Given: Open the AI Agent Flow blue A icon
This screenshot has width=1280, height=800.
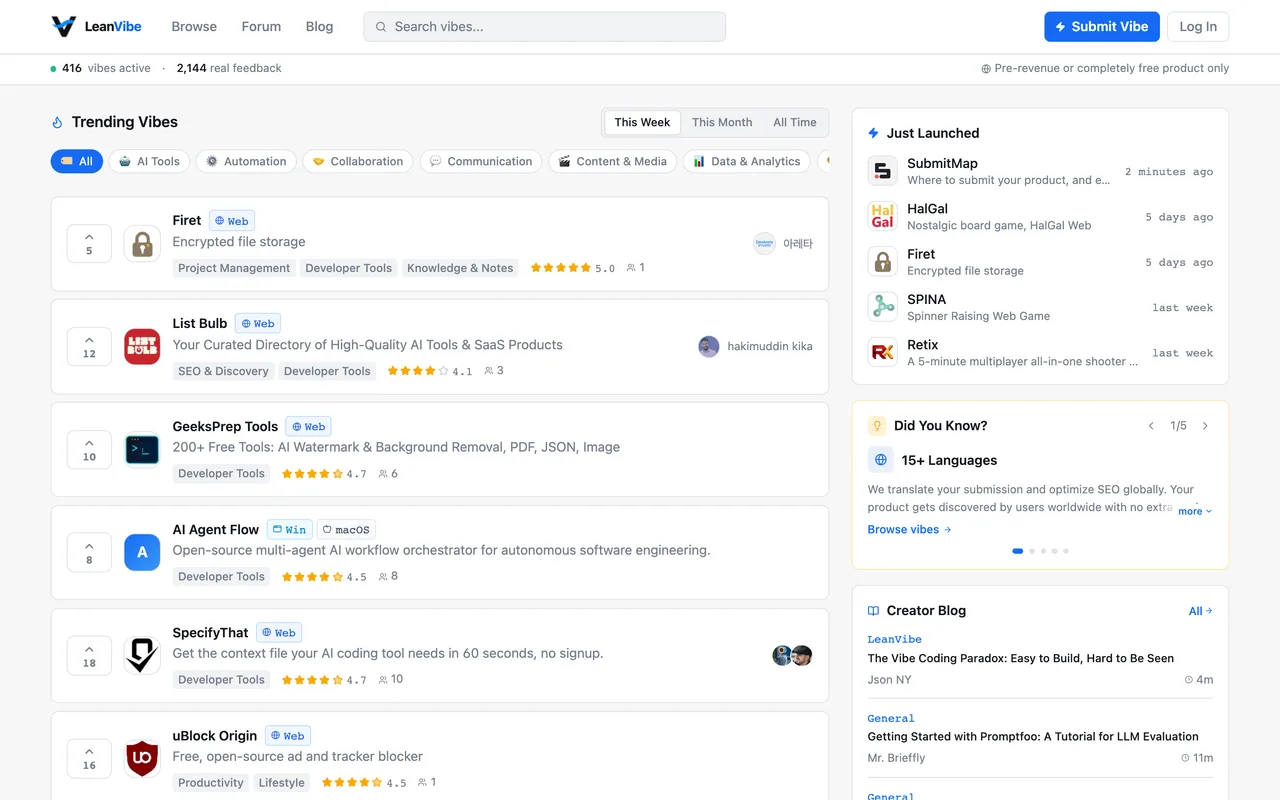Looking at the screenshot, I should point(142,553).
